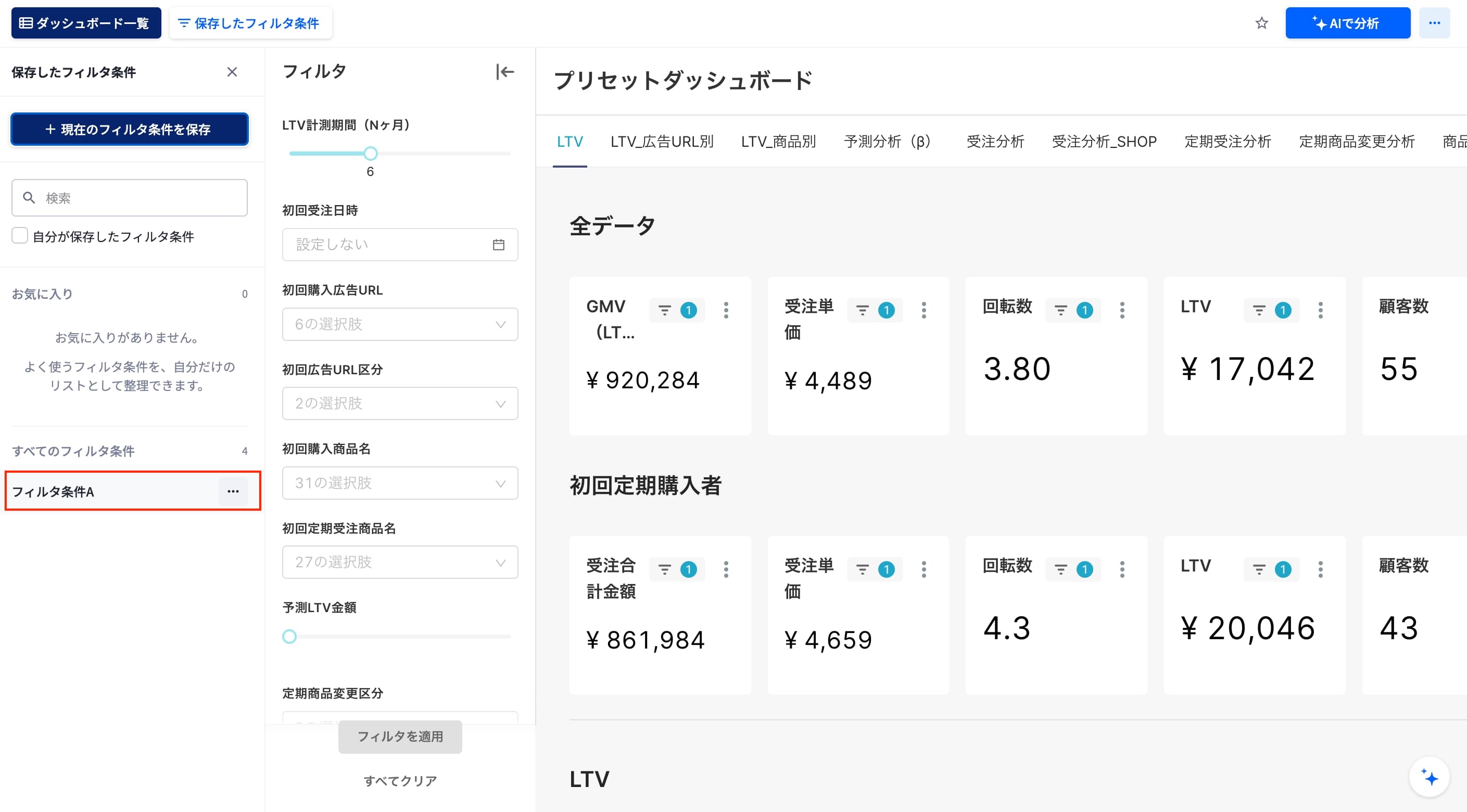
Task: Click the filter badge on the 回転数 card in 全データ
Action: [x=1073, y=310]
